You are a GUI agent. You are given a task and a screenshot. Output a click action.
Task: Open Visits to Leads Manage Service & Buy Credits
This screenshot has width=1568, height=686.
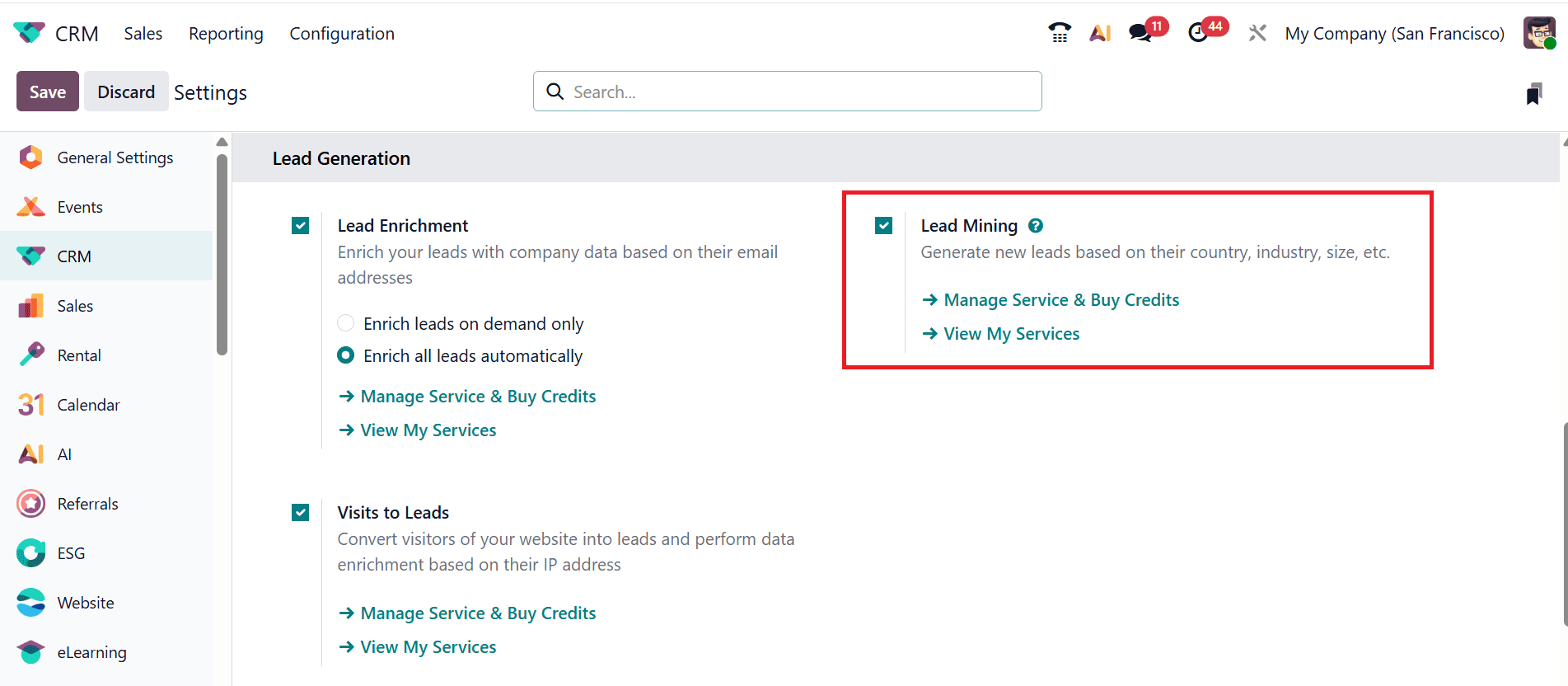click(x=467, y=613)
